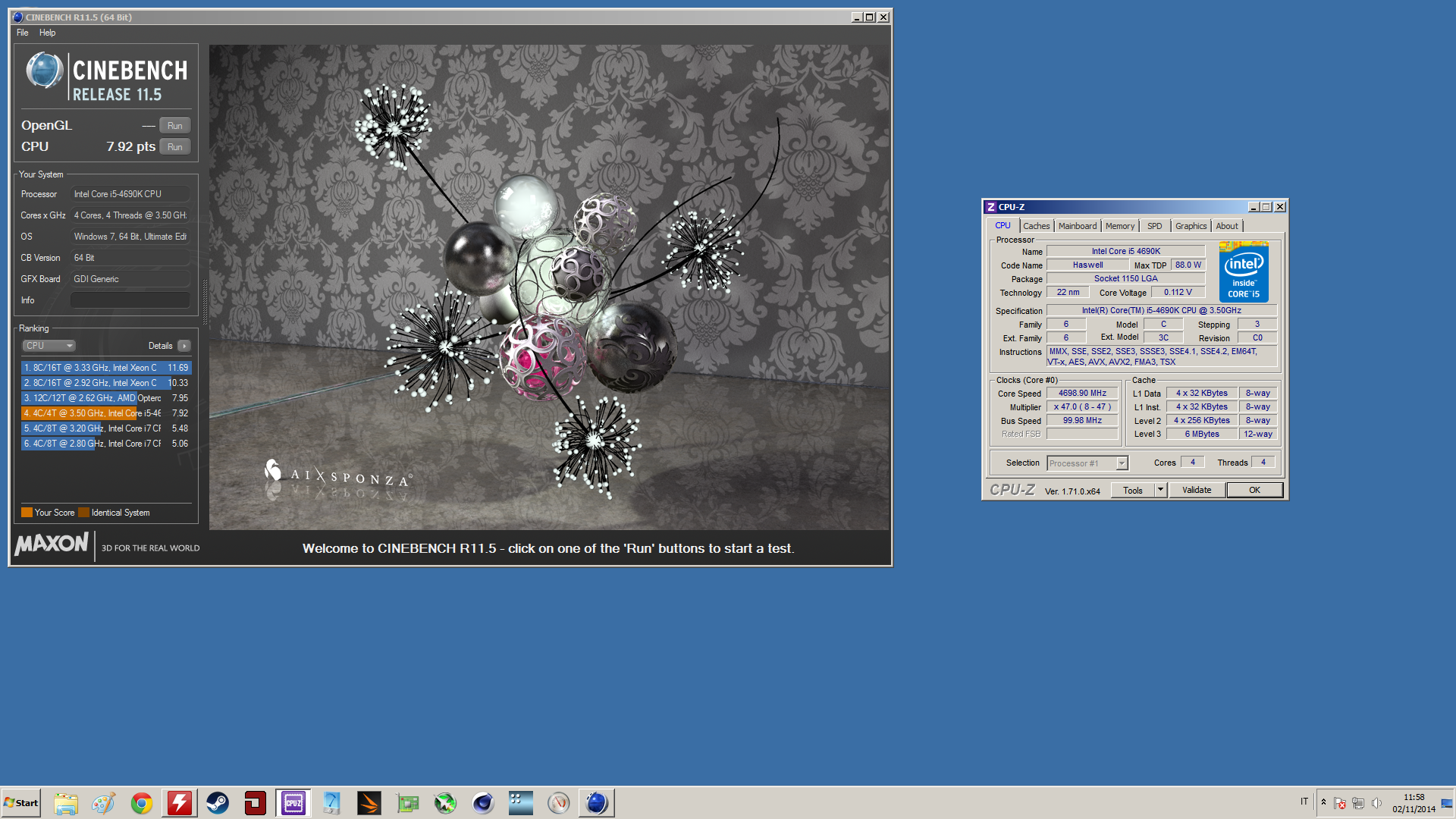Open the CPU ranking type dropdown
The width and height of the screenshot is (1456, 819).
point(49,346)
